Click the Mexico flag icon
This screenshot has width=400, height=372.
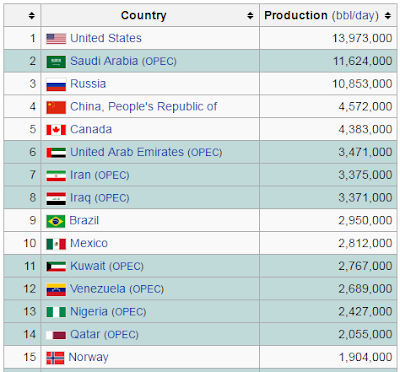click(56, 244)
